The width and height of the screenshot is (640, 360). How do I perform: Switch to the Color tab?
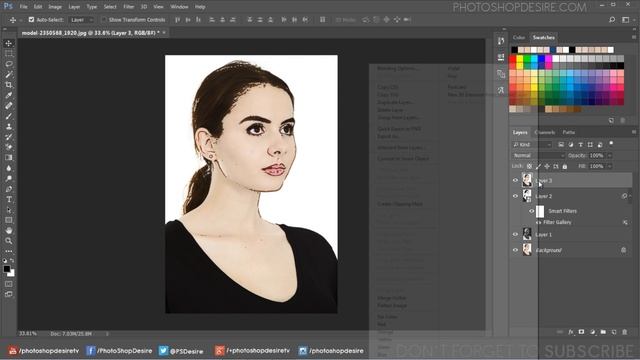(x=519, y=38)
